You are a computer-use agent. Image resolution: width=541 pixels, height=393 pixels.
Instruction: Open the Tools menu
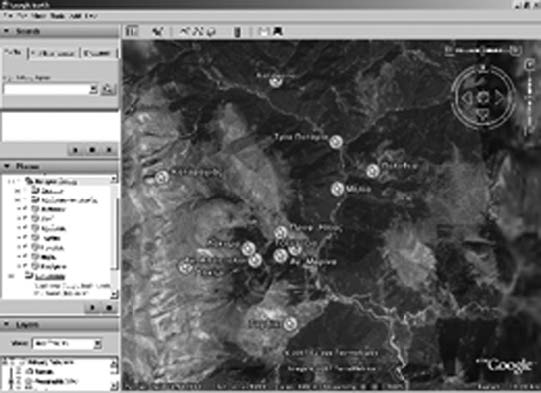pyautogui.click(x=57, y=16)
